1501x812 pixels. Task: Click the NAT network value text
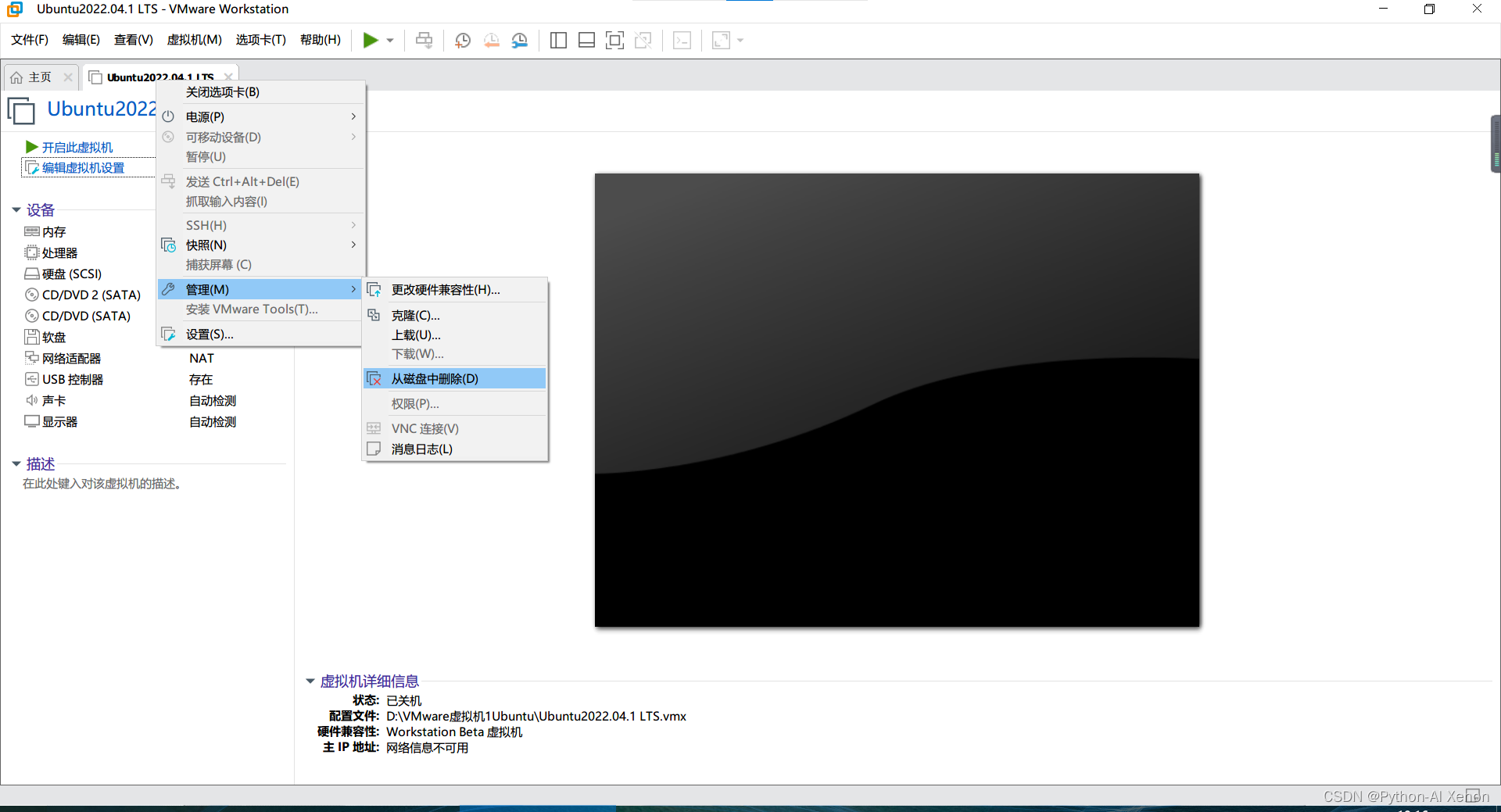coord(202,358)
